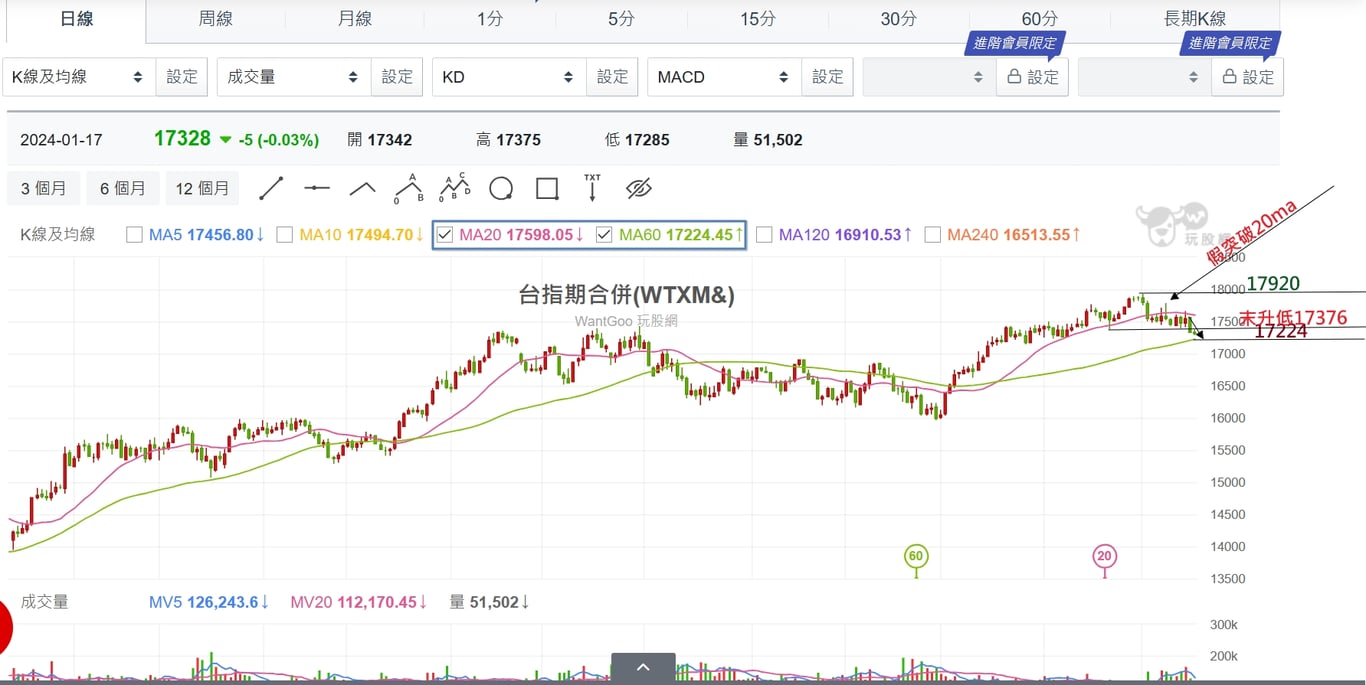Click the 60-day MA marker on chart

point(915,556)
